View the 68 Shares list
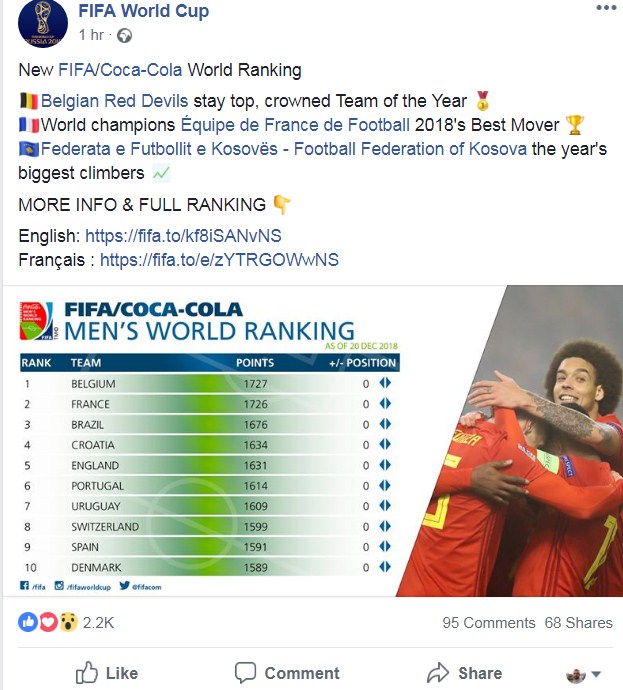623x690 pixels. tap(579, 623)
